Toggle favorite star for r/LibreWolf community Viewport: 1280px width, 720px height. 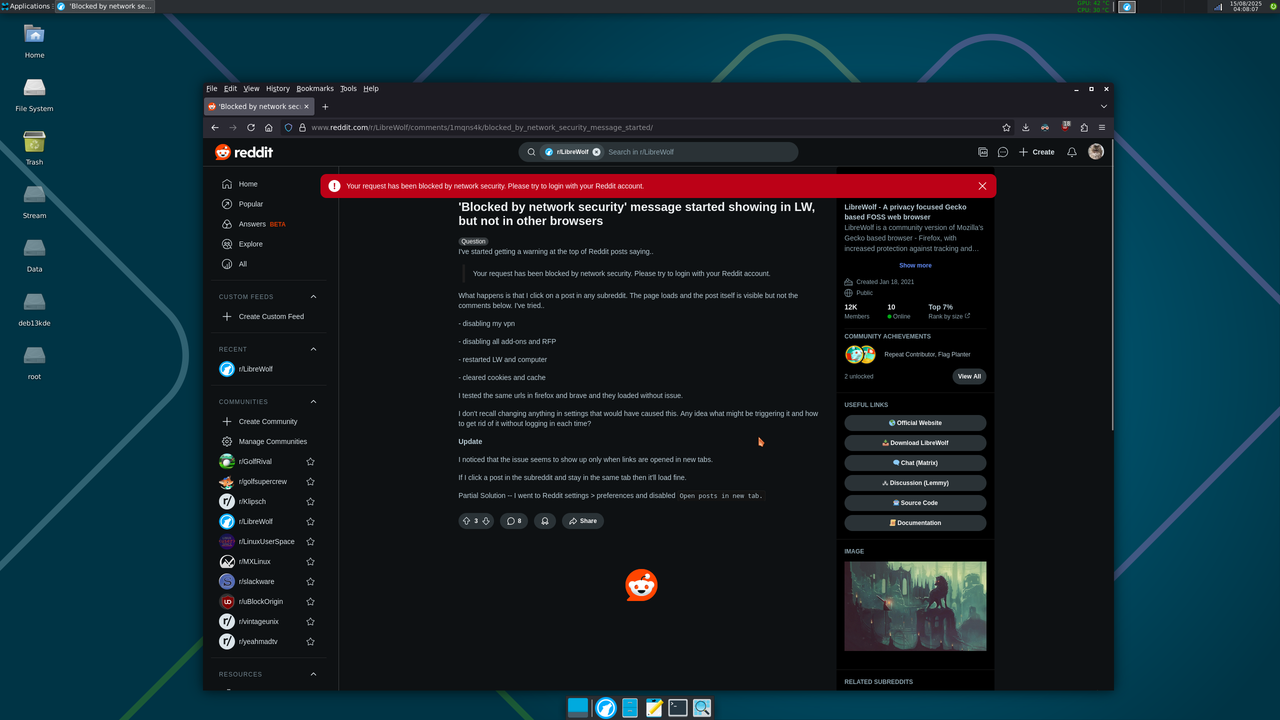click(310, 522)
